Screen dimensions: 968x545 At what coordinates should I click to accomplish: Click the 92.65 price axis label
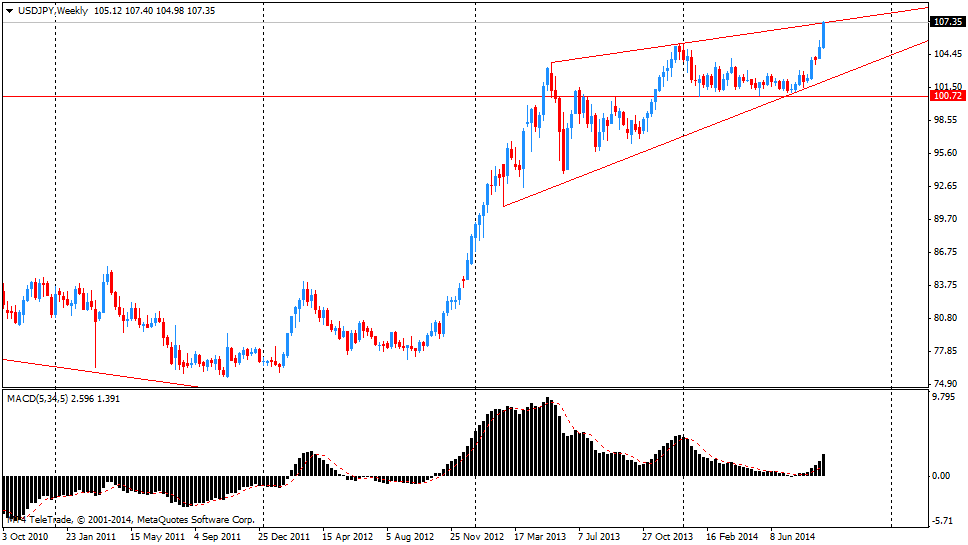(947, 186)
